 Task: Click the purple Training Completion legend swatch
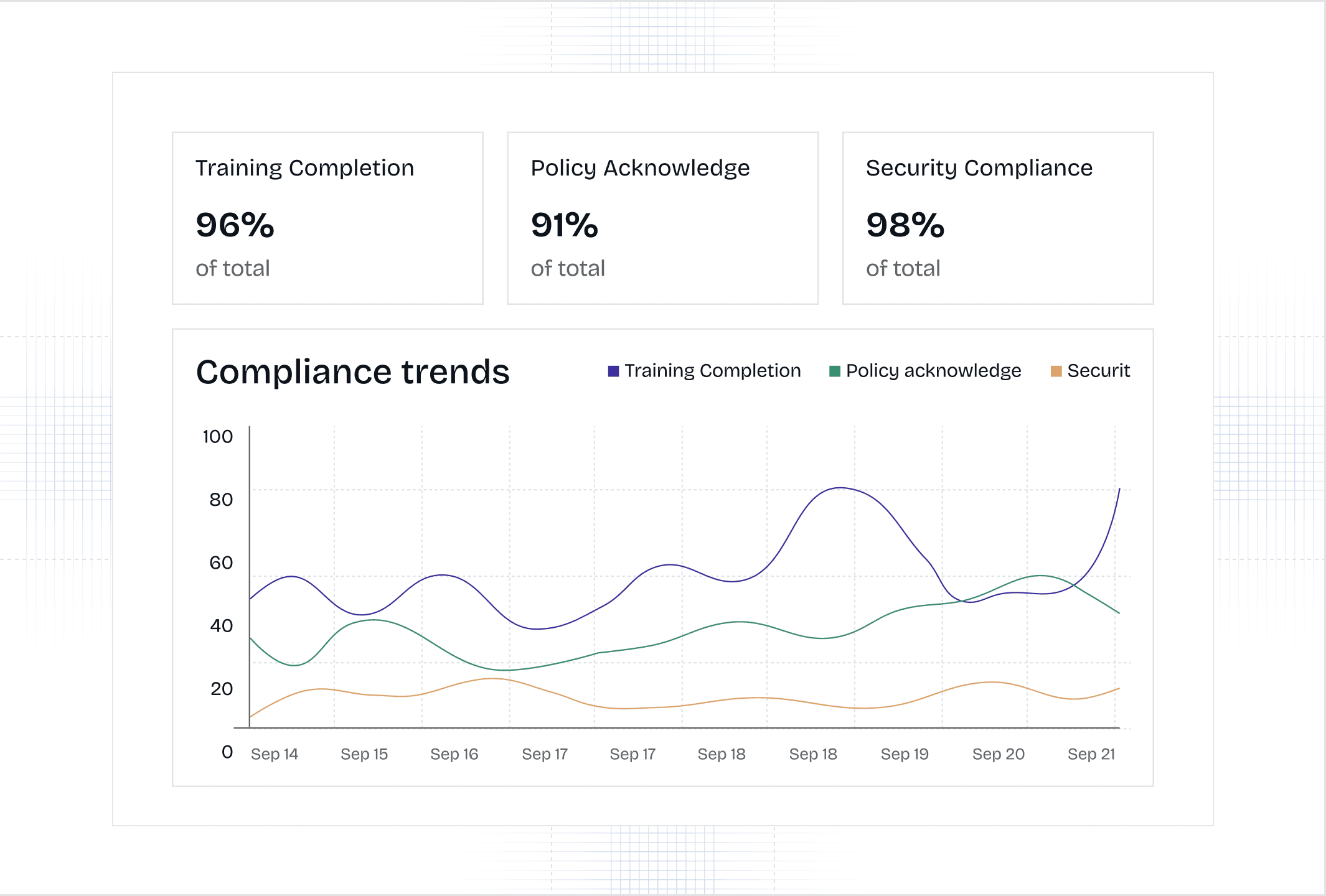click(x=613, y=371)
